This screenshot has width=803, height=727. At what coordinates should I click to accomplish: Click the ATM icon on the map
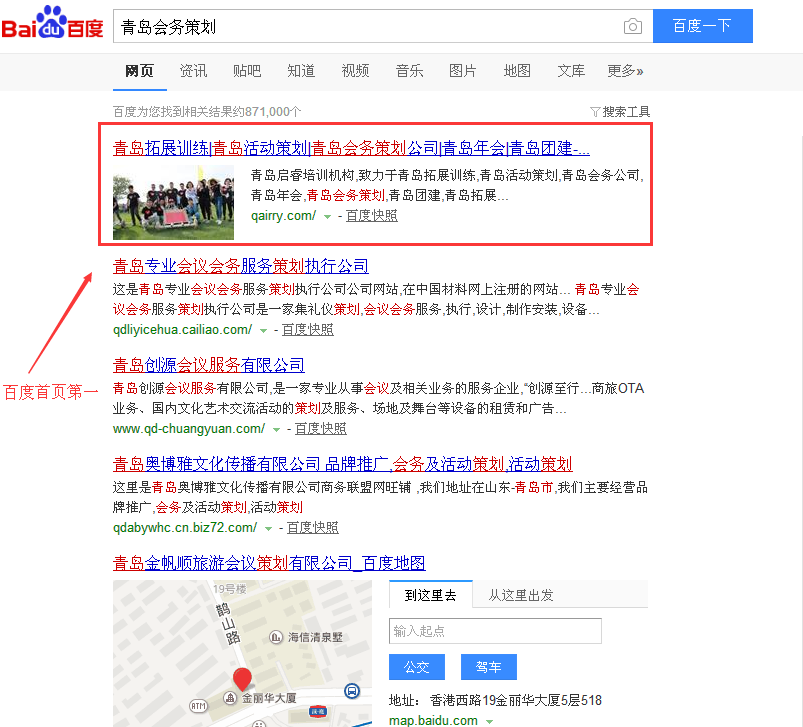(x=197, y=705)
